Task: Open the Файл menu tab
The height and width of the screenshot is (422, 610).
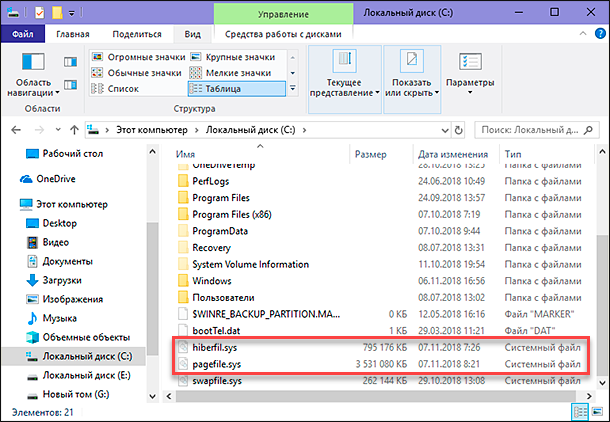Action: tap(23, 34)
